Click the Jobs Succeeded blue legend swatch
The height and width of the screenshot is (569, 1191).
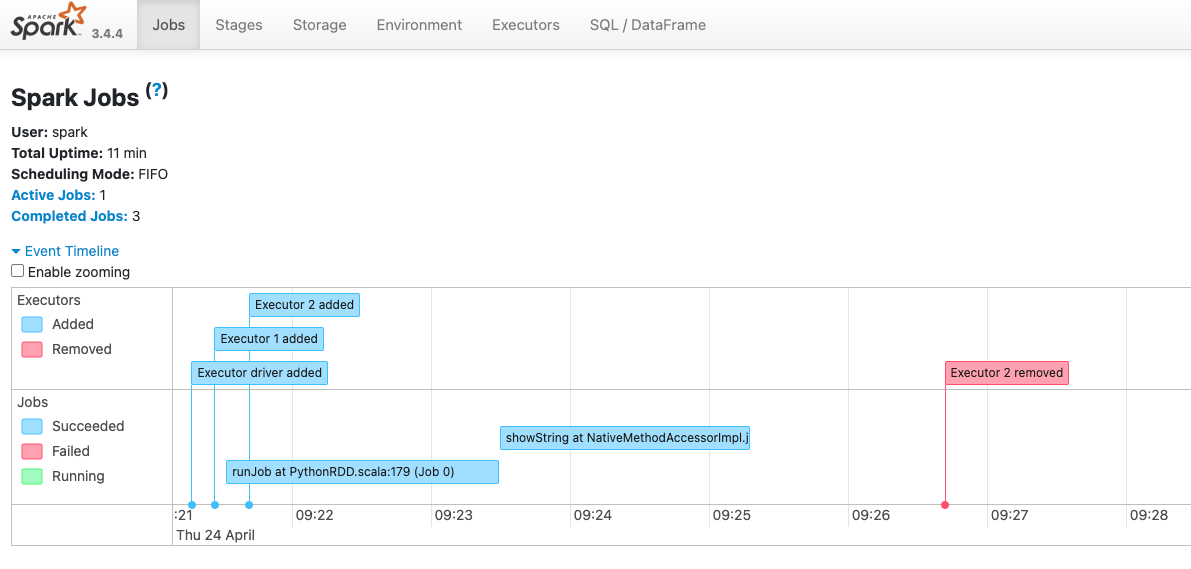click(x=32, y=426)
